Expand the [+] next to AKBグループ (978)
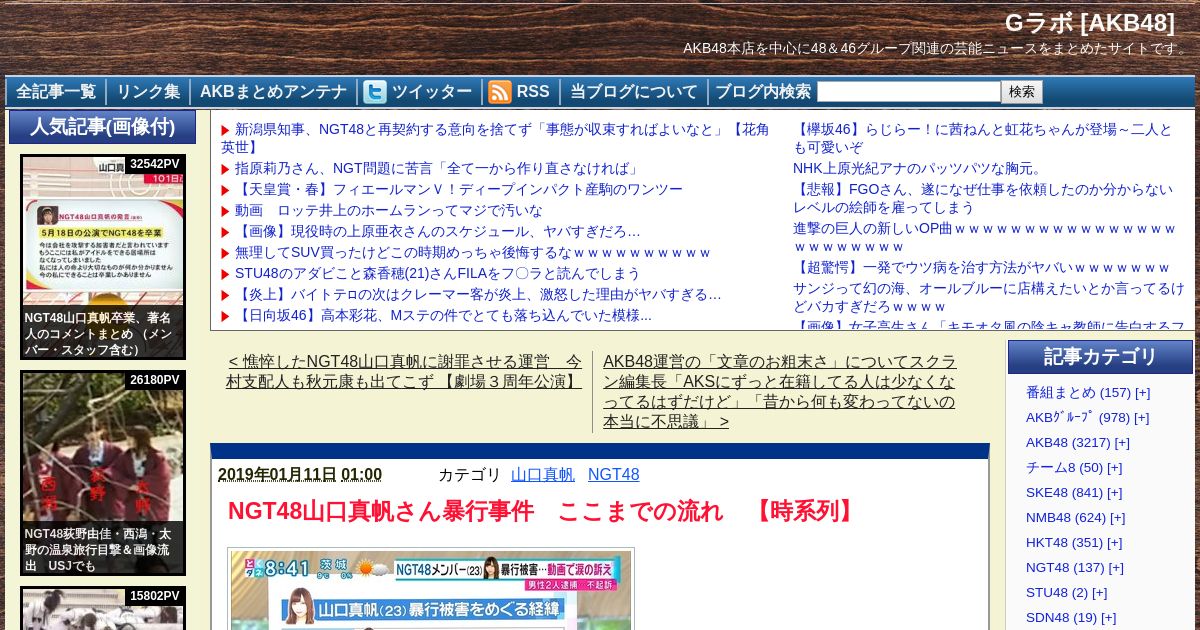The image size is (1200, 630). (x=1141, y=418)
